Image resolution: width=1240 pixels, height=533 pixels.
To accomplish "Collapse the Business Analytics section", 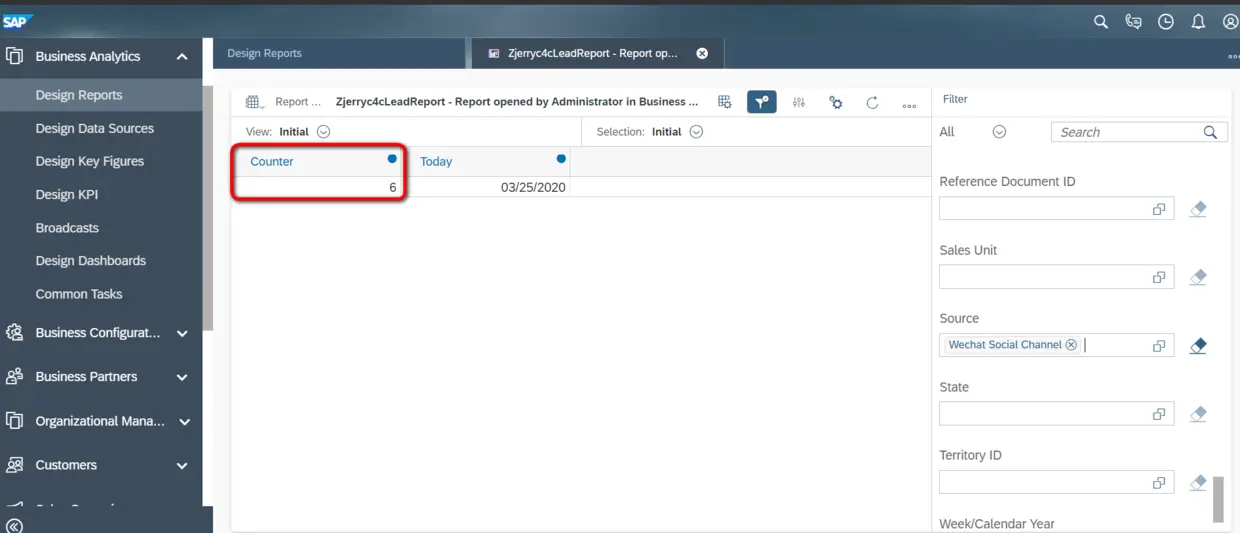I will [182, 57].
